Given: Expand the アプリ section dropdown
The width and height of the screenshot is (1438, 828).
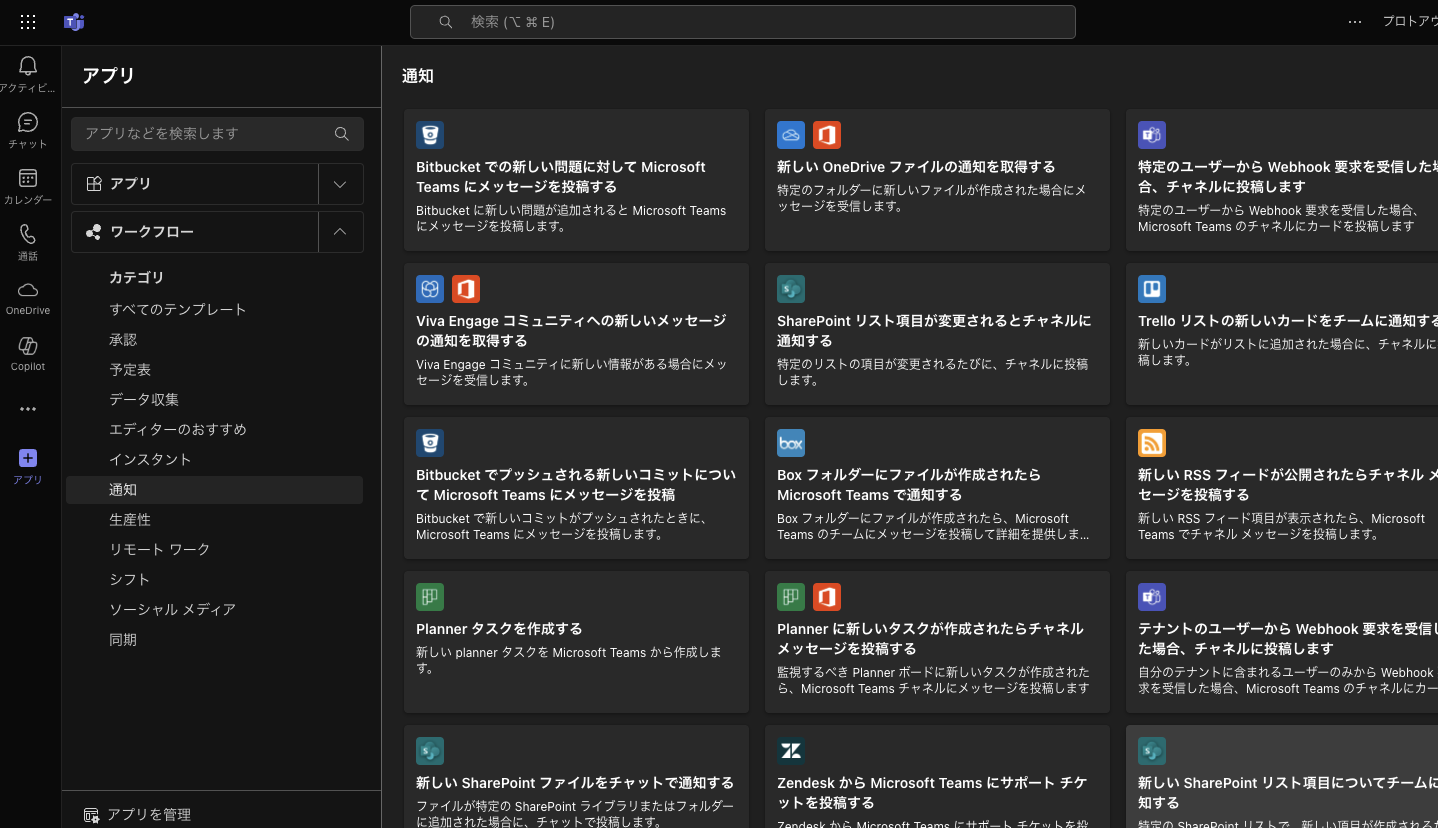Looking at the screenshot, I should 340,184.
